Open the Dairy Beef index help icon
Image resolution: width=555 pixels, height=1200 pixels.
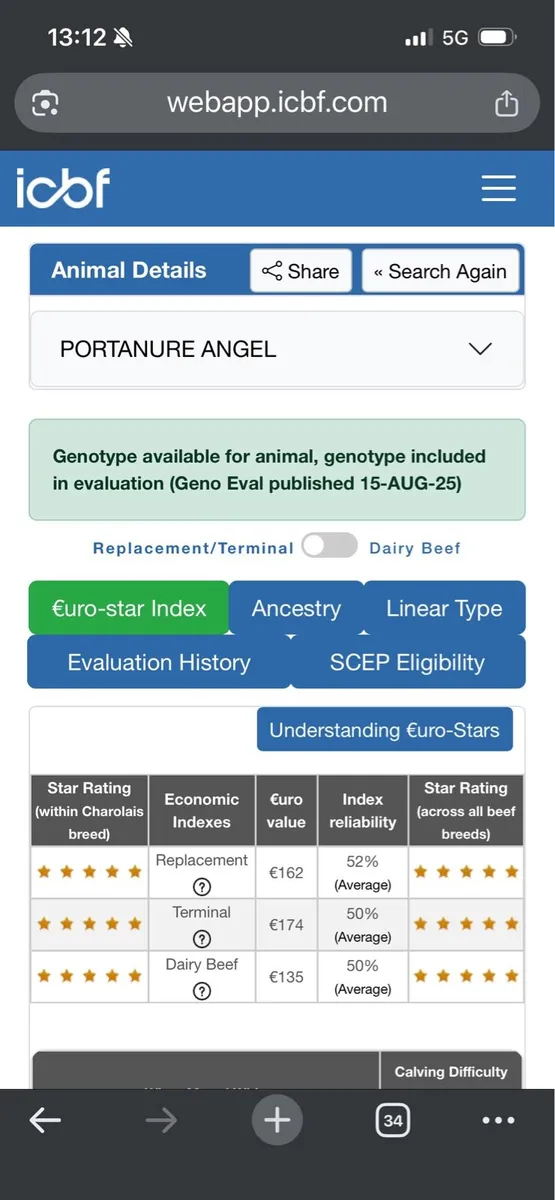(x=202, y=991)
